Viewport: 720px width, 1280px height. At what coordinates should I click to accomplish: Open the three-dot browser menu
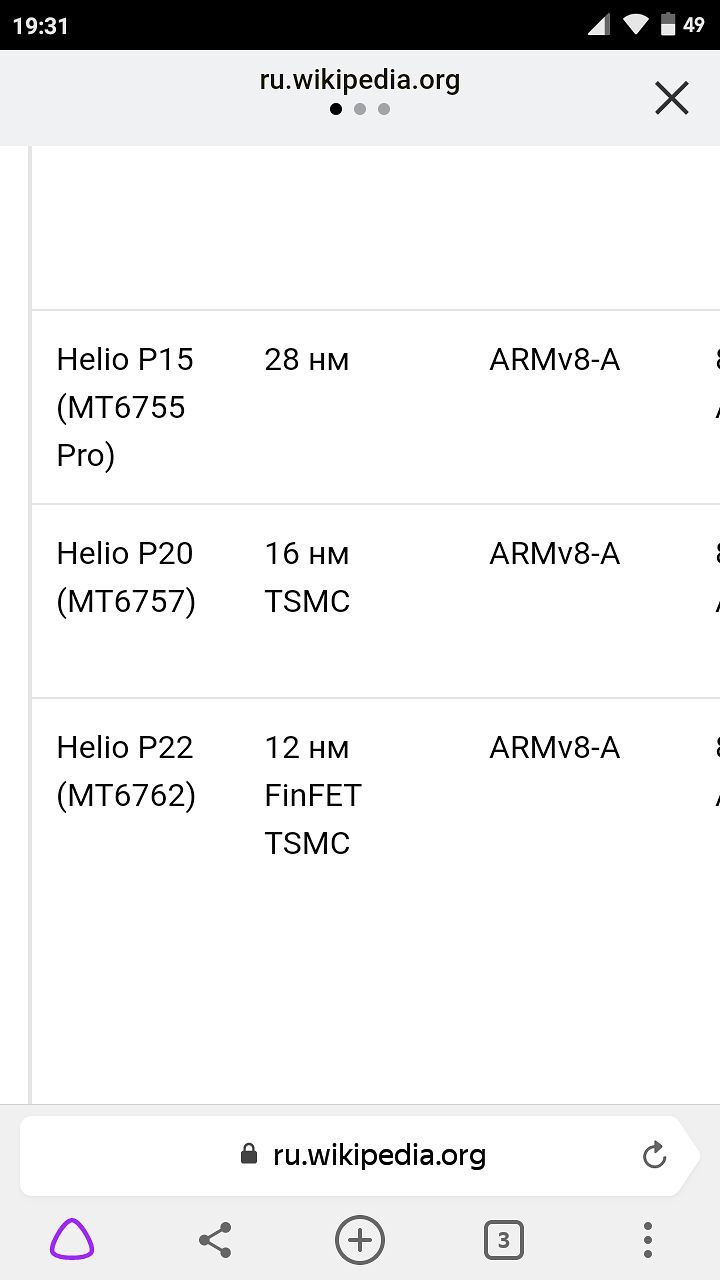point(647,1240)
